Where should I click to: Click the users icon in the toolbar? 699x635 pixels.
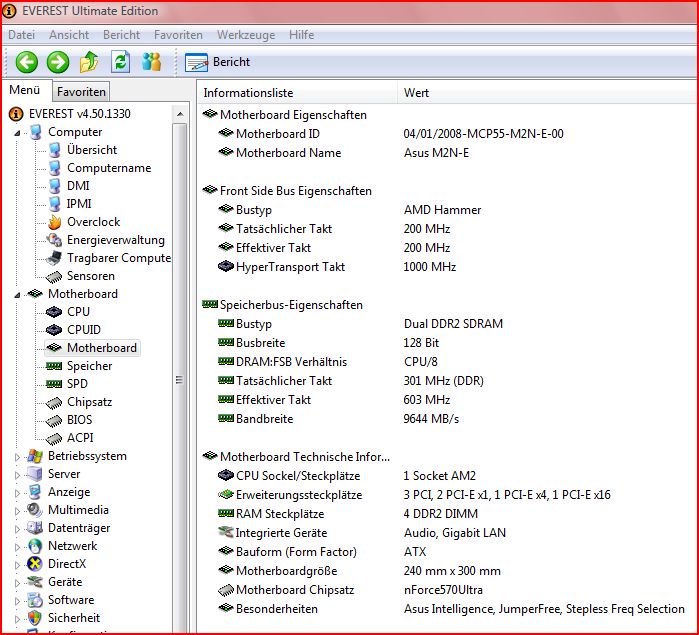tap(152, 62)
